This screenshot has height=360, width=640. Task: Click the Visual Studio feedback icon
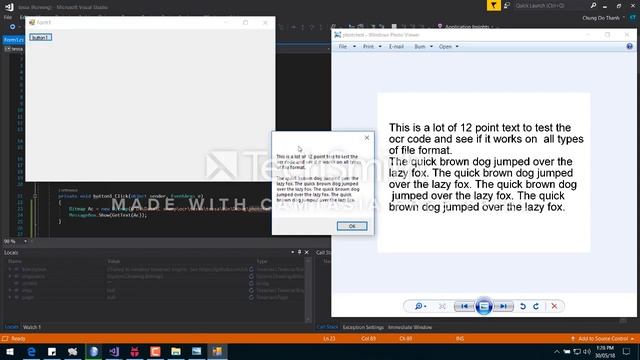(x=507, y=6)
